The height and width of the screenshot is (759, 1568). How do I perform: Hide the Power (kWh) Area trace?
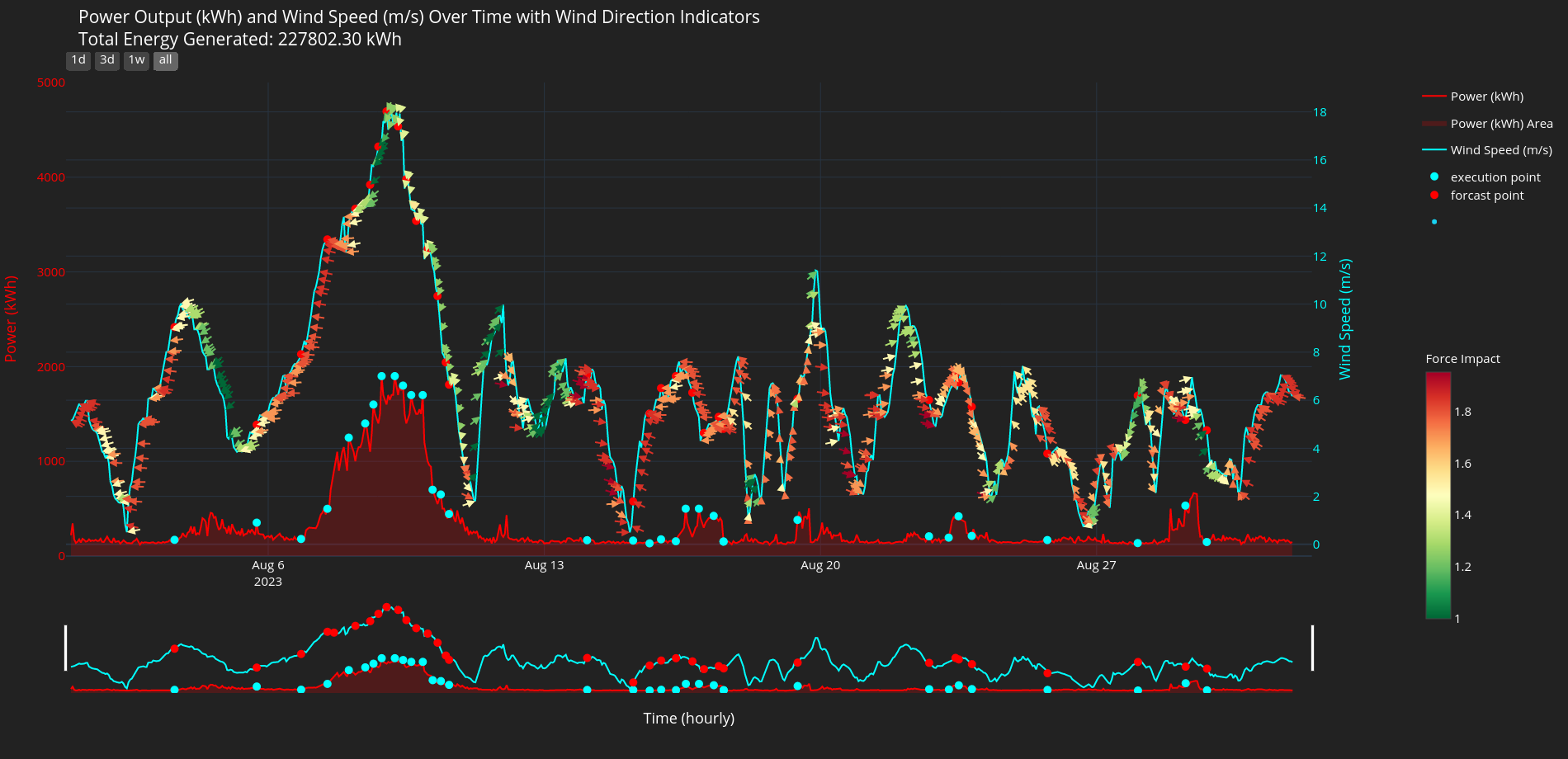tap(1500, 124)
